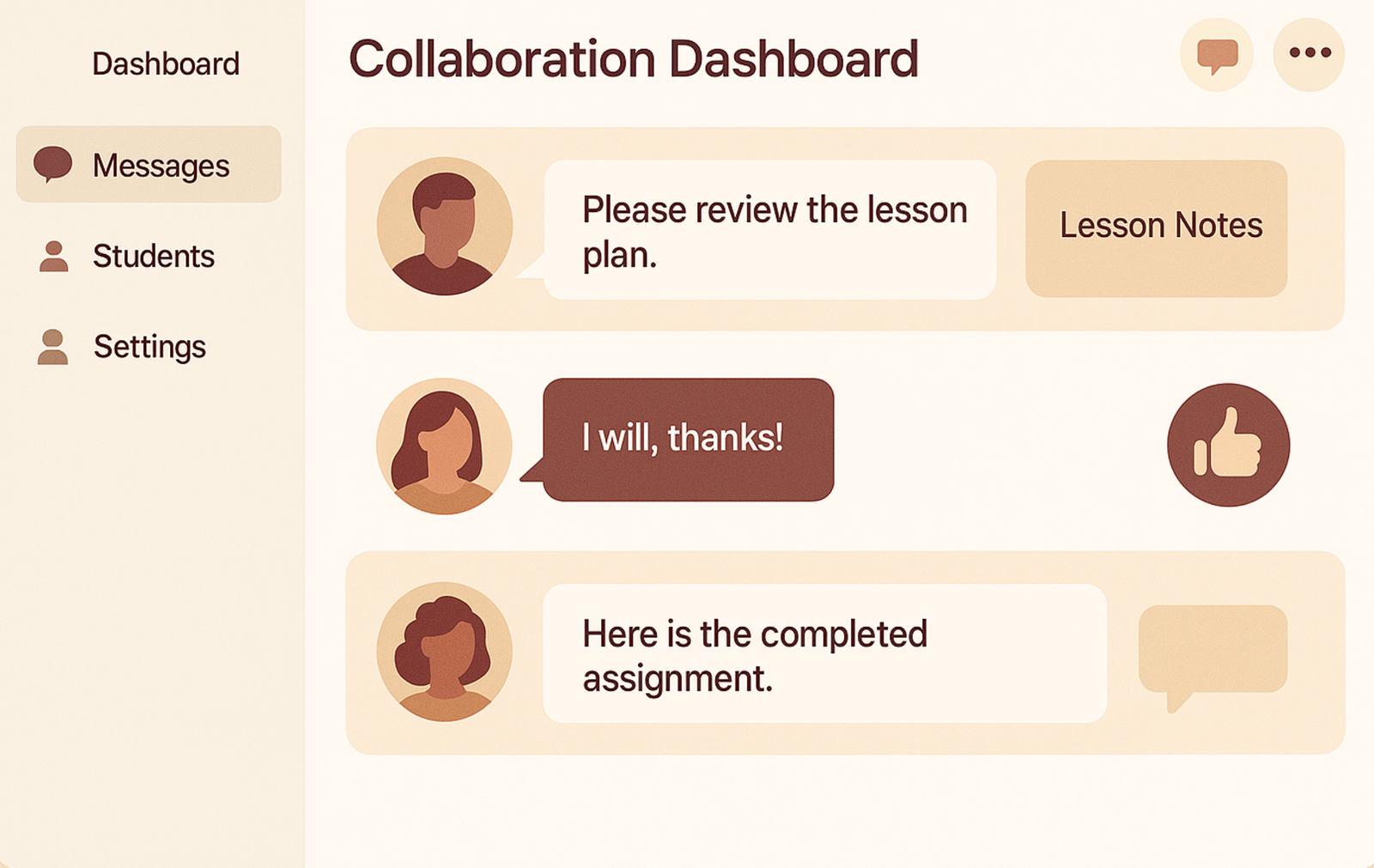Click the Settings person icon in sidebar
Image resolution: width=1374 pixels, height=868 pixels.
53,347
